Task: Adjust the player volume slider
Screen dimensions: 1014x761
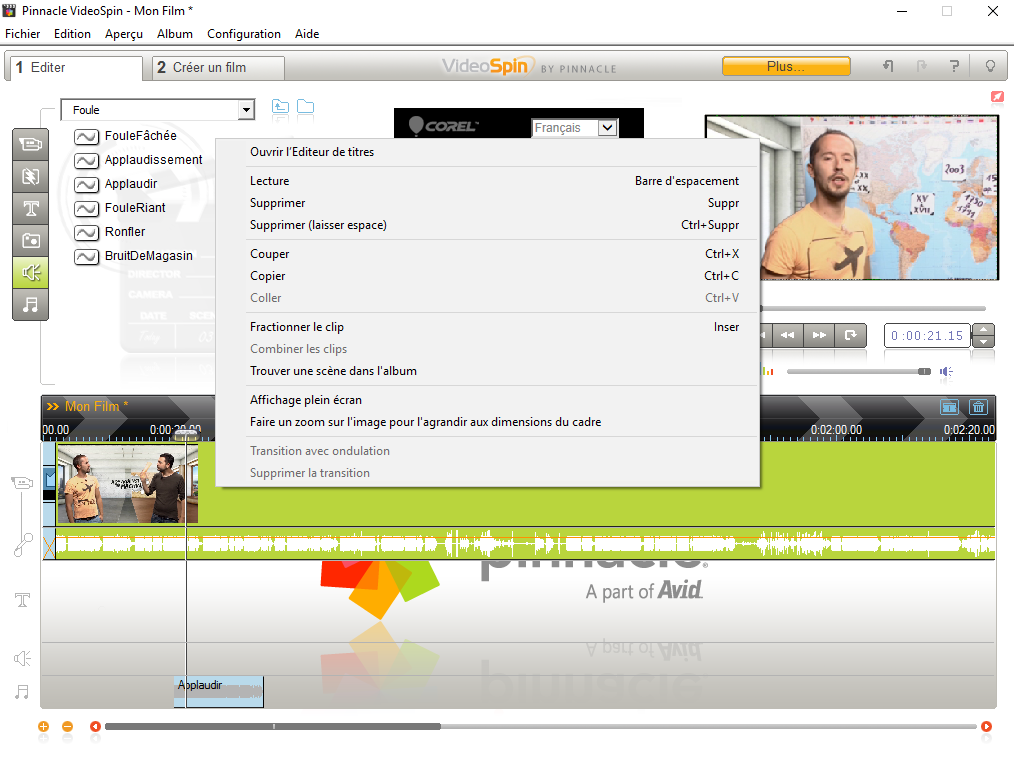Action: point(859,371)
